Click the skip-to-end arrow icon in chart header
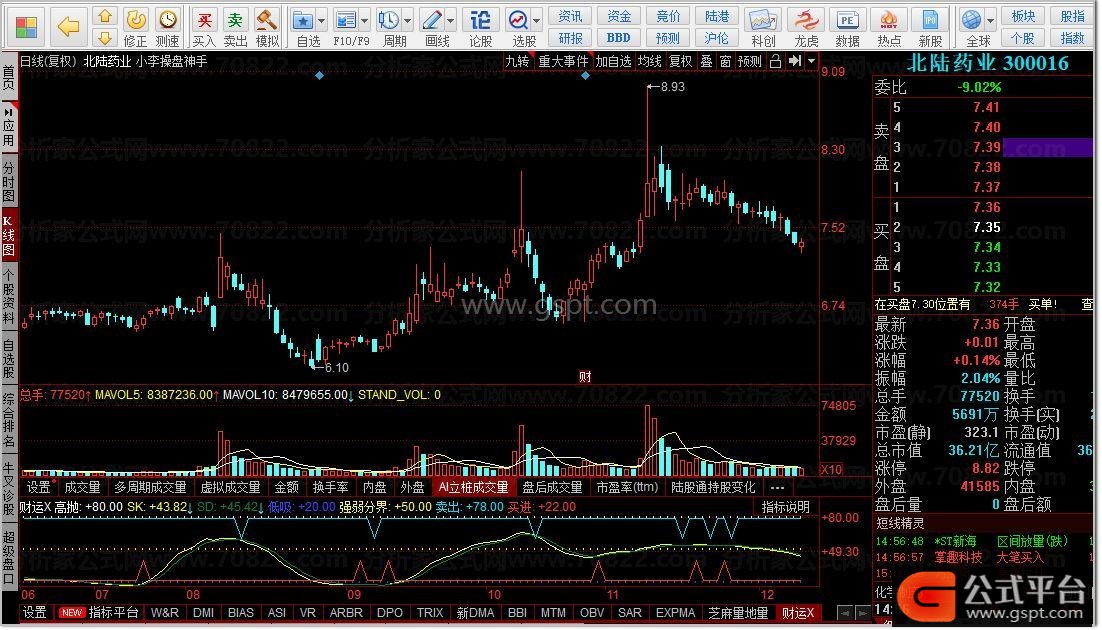1102x630 pixels. (x=795, y=61)
